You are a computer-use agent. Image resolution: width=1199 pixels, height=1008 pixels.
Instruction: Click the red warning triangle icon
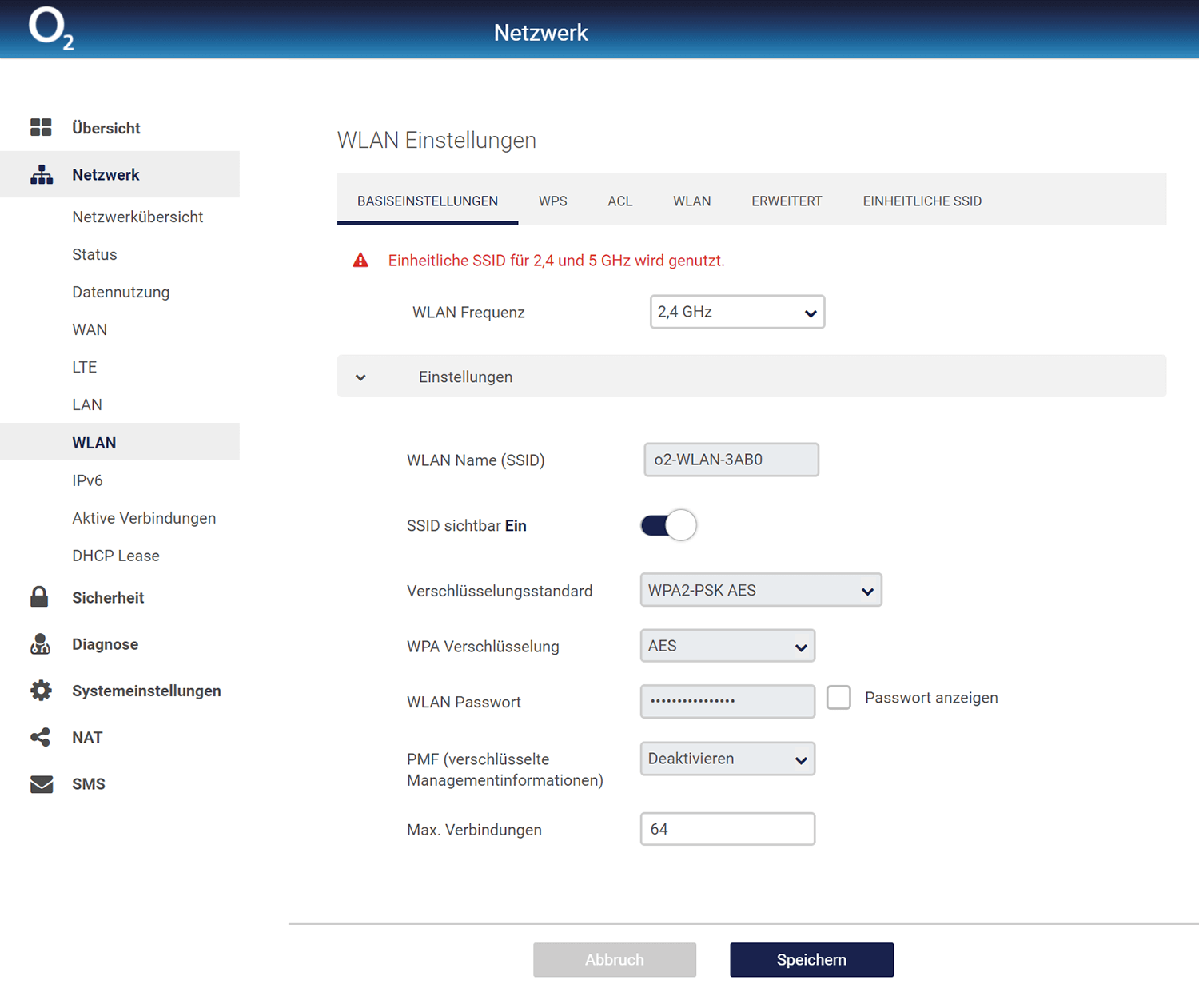(361, 261)
